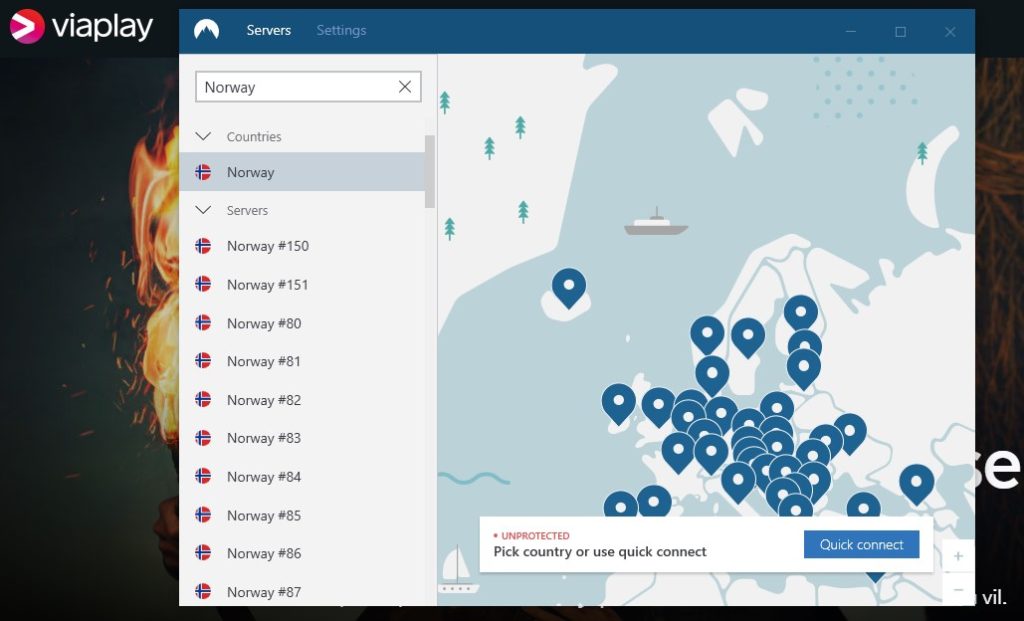This screenshot has height=621, width=1024.
Task: Close the NordVPN window
Action: (x=950, y=31)
